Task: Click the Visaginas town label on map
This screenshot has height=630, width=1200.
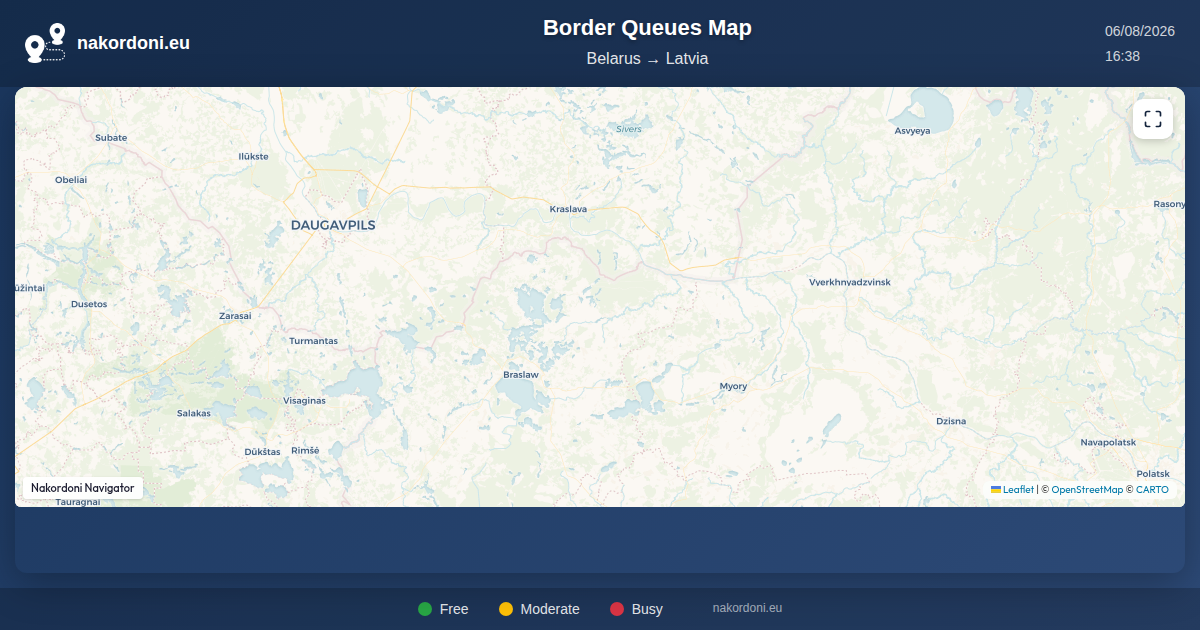Action: click(x=304, y=400)
